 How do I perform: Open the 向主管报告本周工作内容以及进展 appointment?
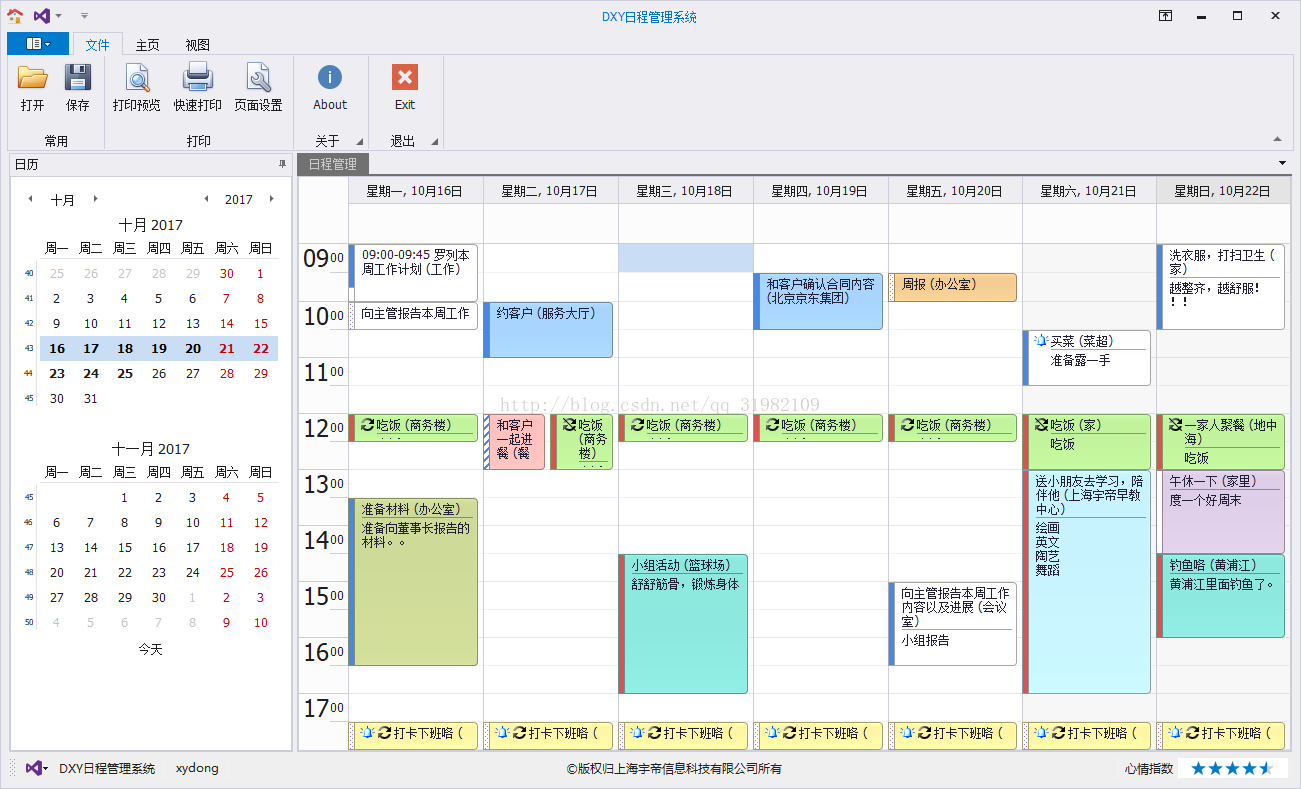952,624
